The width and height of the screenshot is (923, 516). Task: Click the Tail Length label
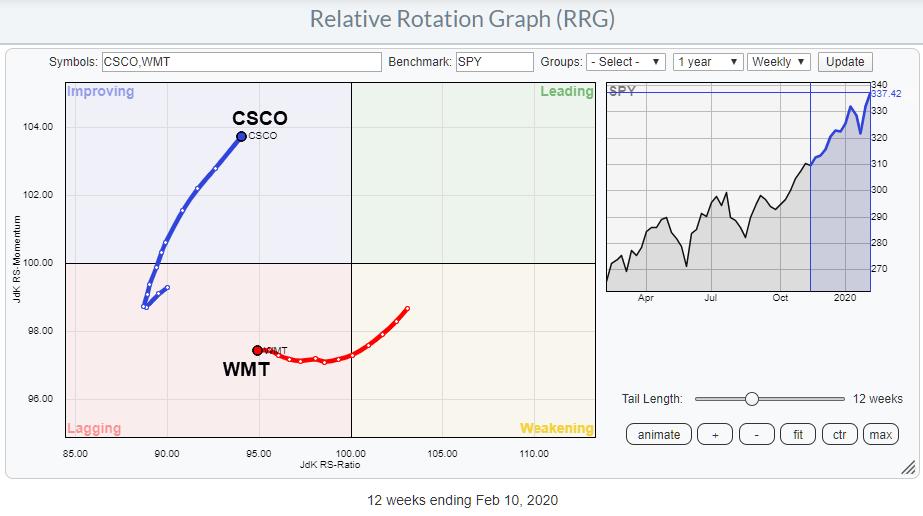(652, 399)
